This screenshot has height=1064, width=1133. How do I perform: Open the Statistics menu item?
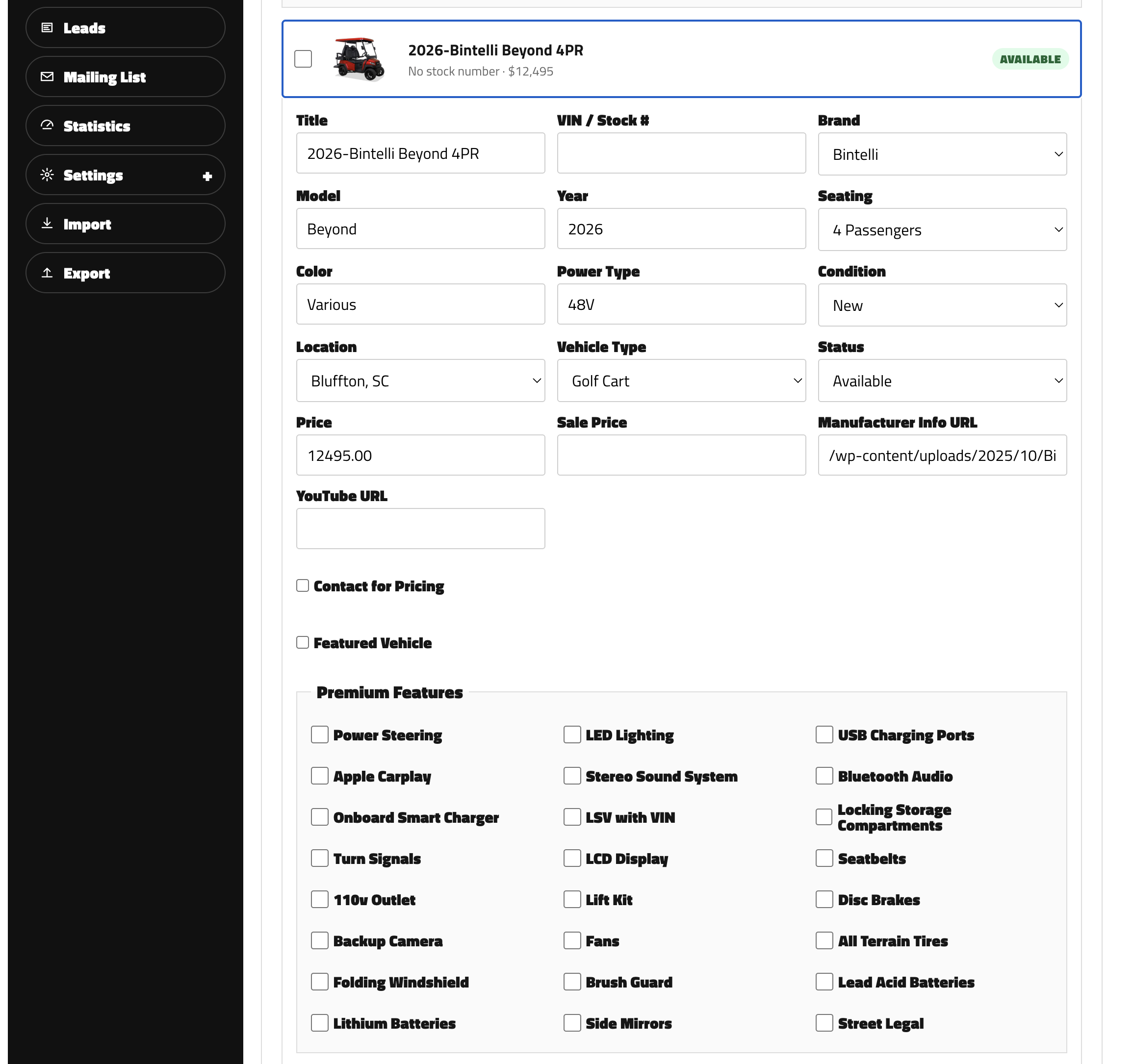click(x=126, y=126)
